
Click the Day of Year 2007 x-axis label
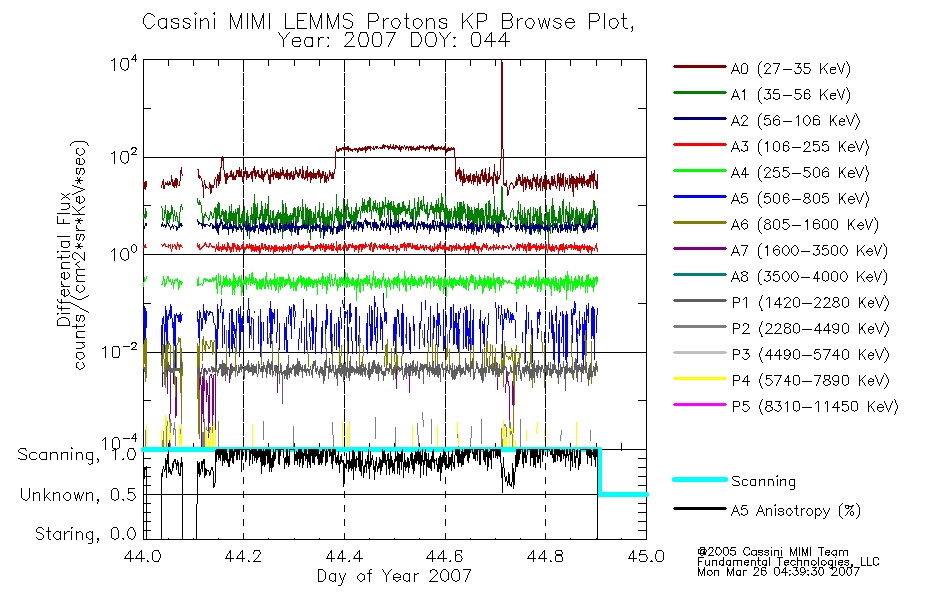(394, 576)
